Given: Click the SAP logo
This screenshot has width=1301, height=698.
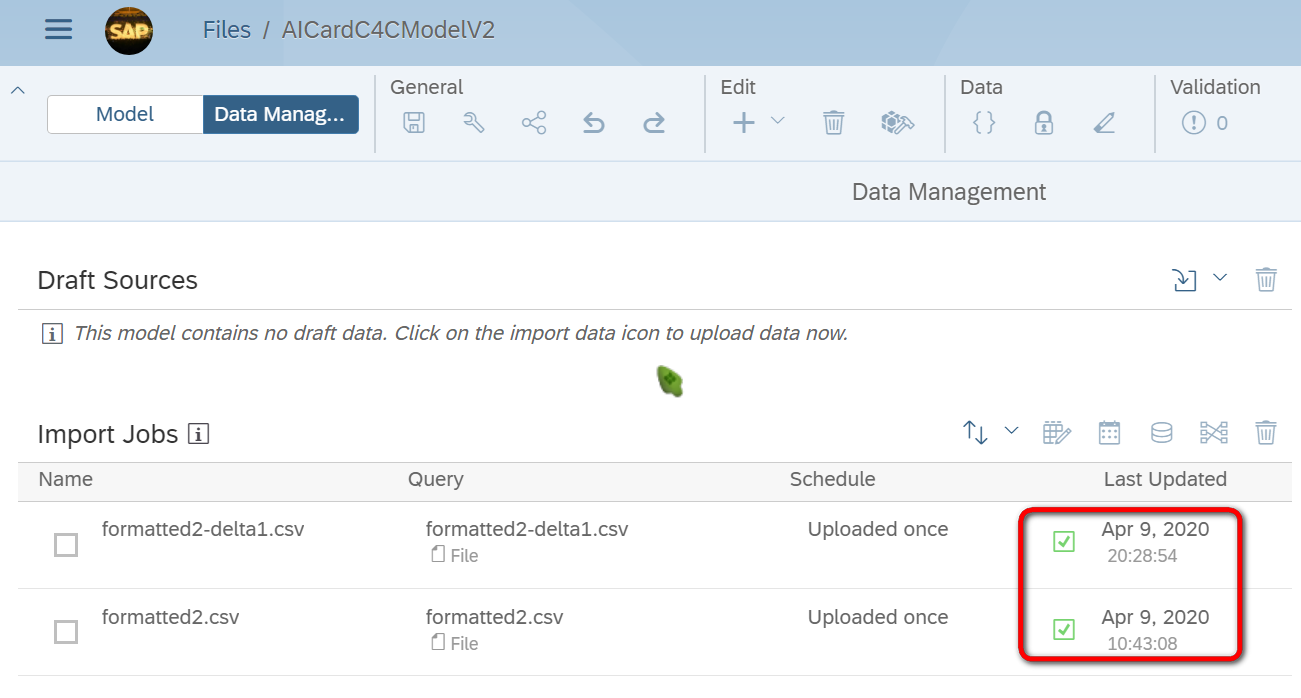Looking at the screenshot, I should (129, 30).
